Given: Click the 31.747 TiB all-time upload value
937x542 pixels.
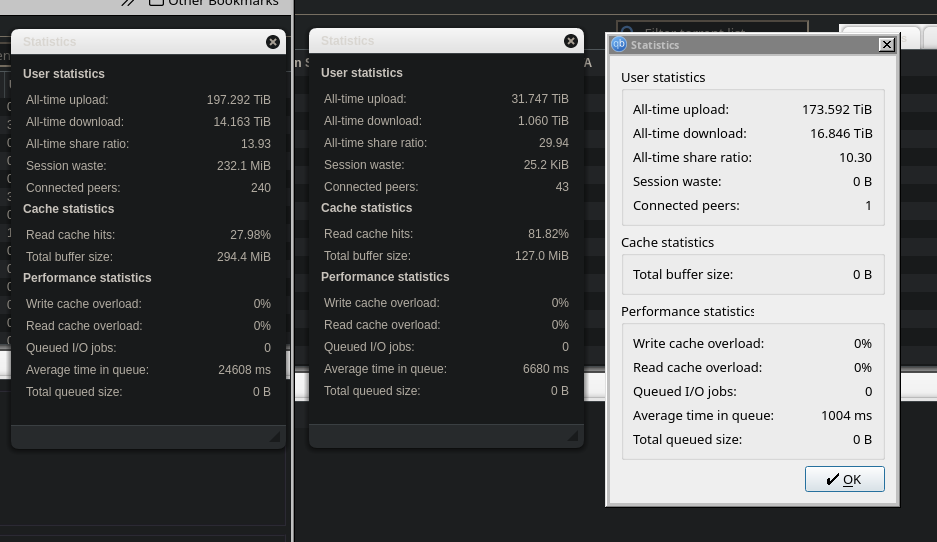Looking at the screenshot, I should tap(540, 99).
